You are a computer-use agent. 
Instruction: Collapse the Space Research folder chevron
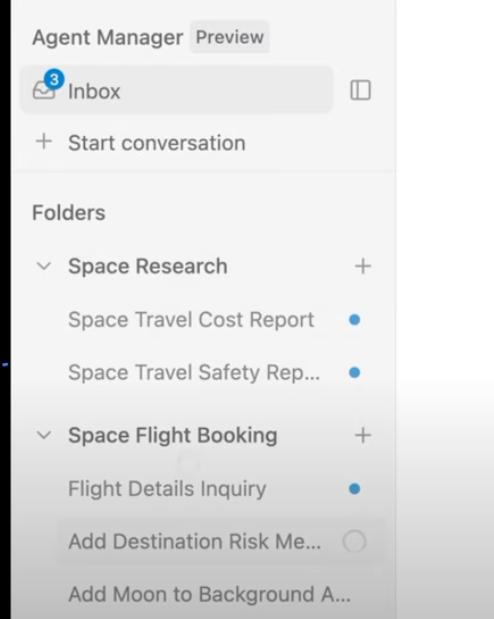[43, 266]
